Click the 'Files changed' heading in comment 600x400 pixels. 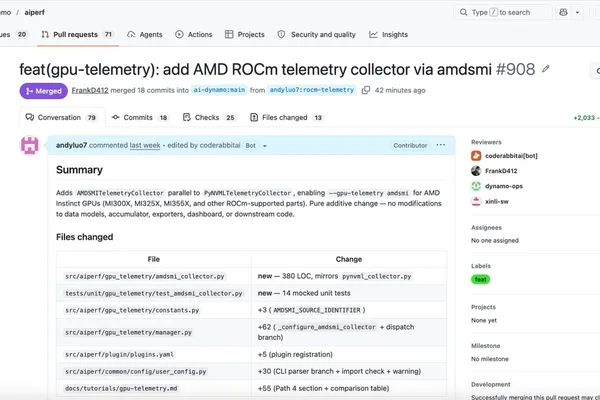click(x=85, y=237)
